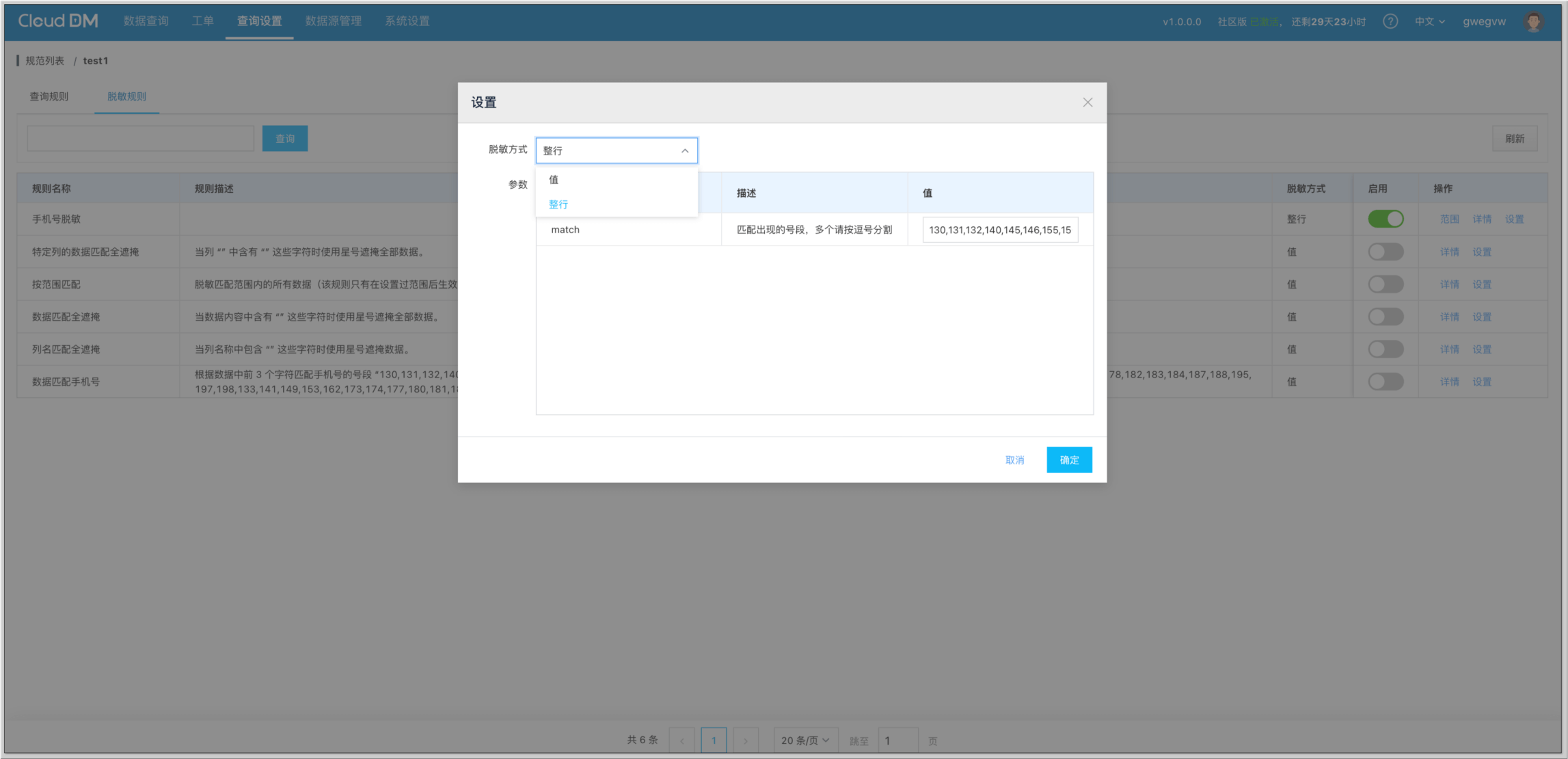Click the help question mark icon
The image size is (1568, 759).
coord(1390,21)
